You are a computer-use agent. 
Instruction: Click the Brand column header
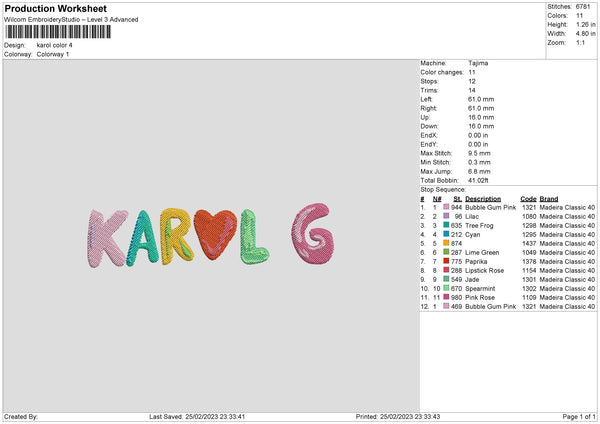pos(549,199)
